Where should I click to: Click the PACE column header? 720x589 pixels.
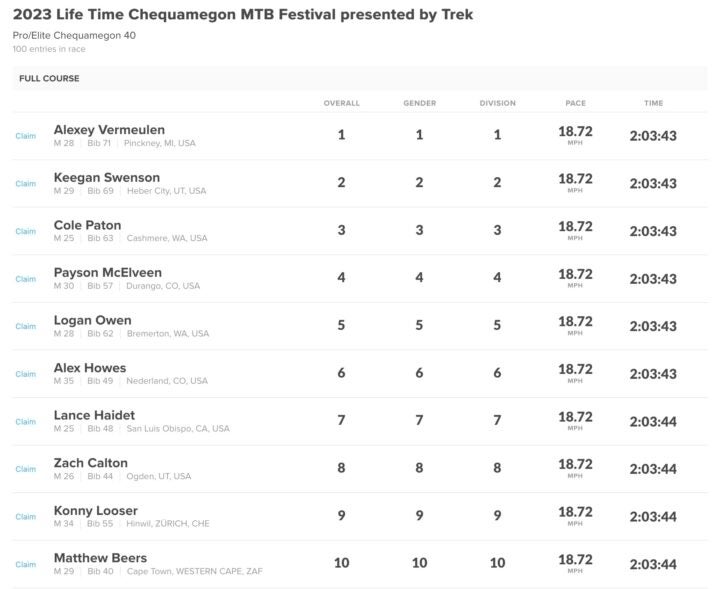coord(575,103)
